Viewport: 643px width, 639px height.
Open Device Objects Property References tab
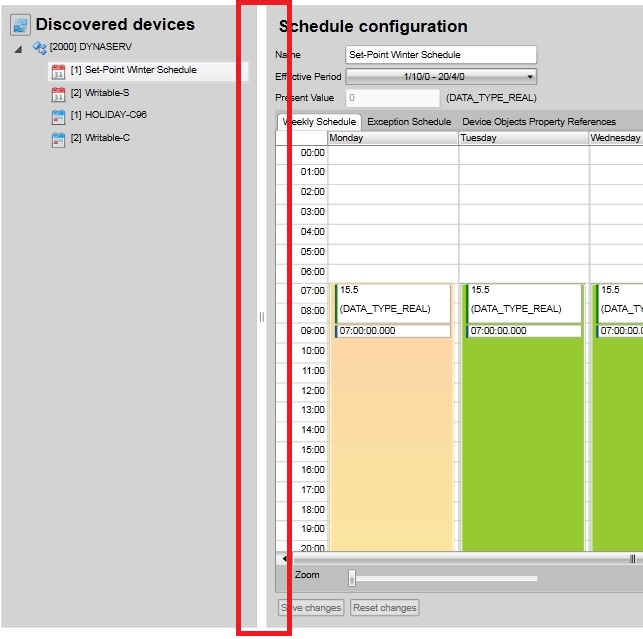(538, 122)
